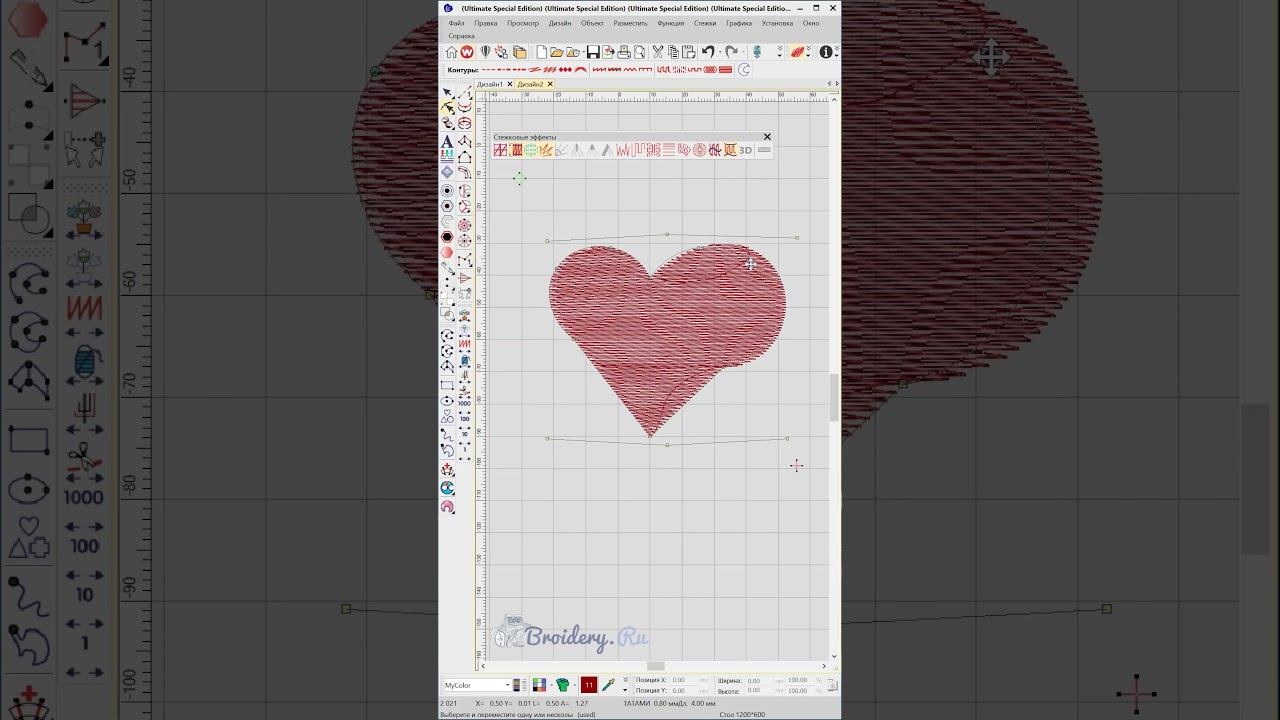Select the Cut scissors icon
The width and height of the screenshot is (1280, 720).
(x=658, y=52)
